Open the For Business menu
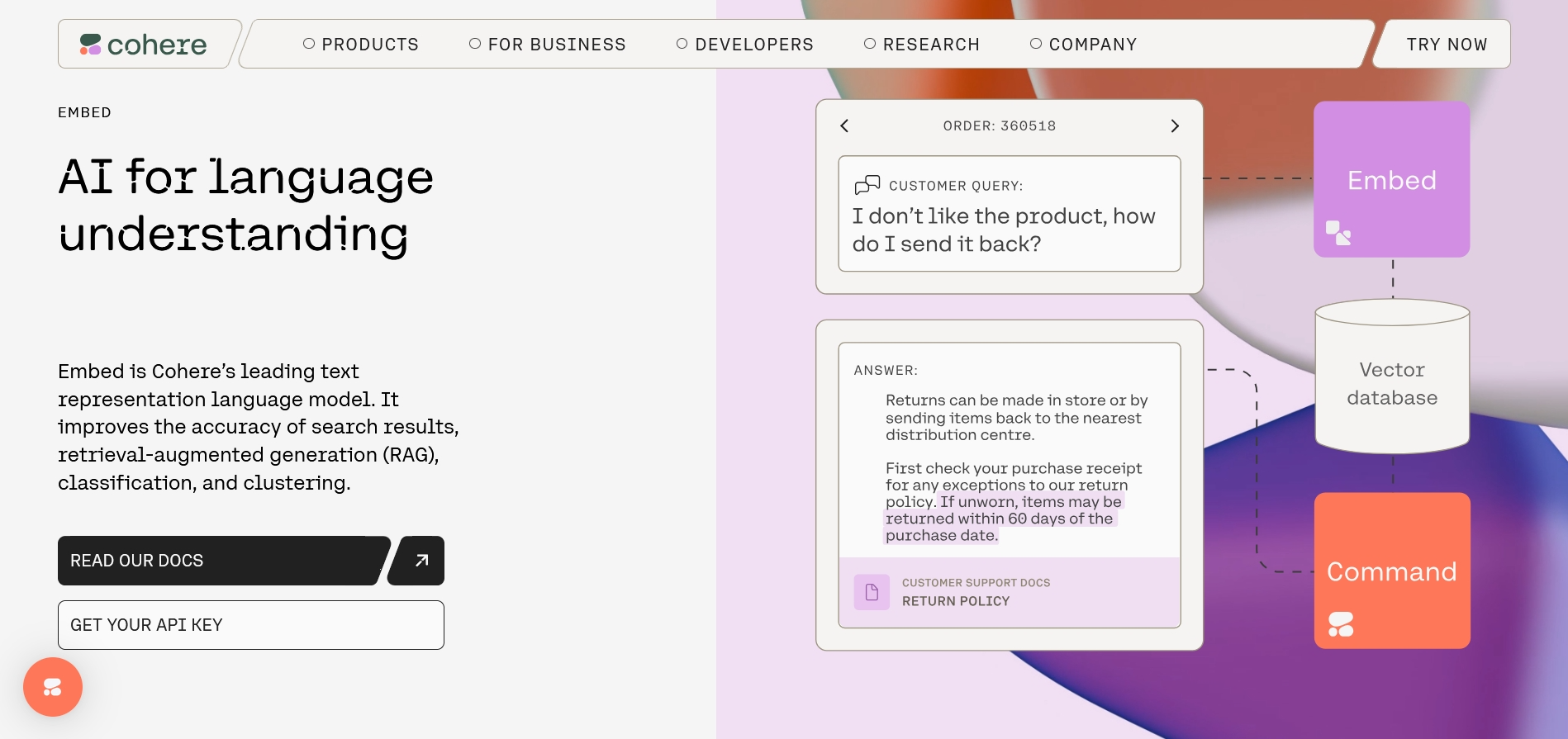Screen dimensions: 1568x739 point(547,45)
